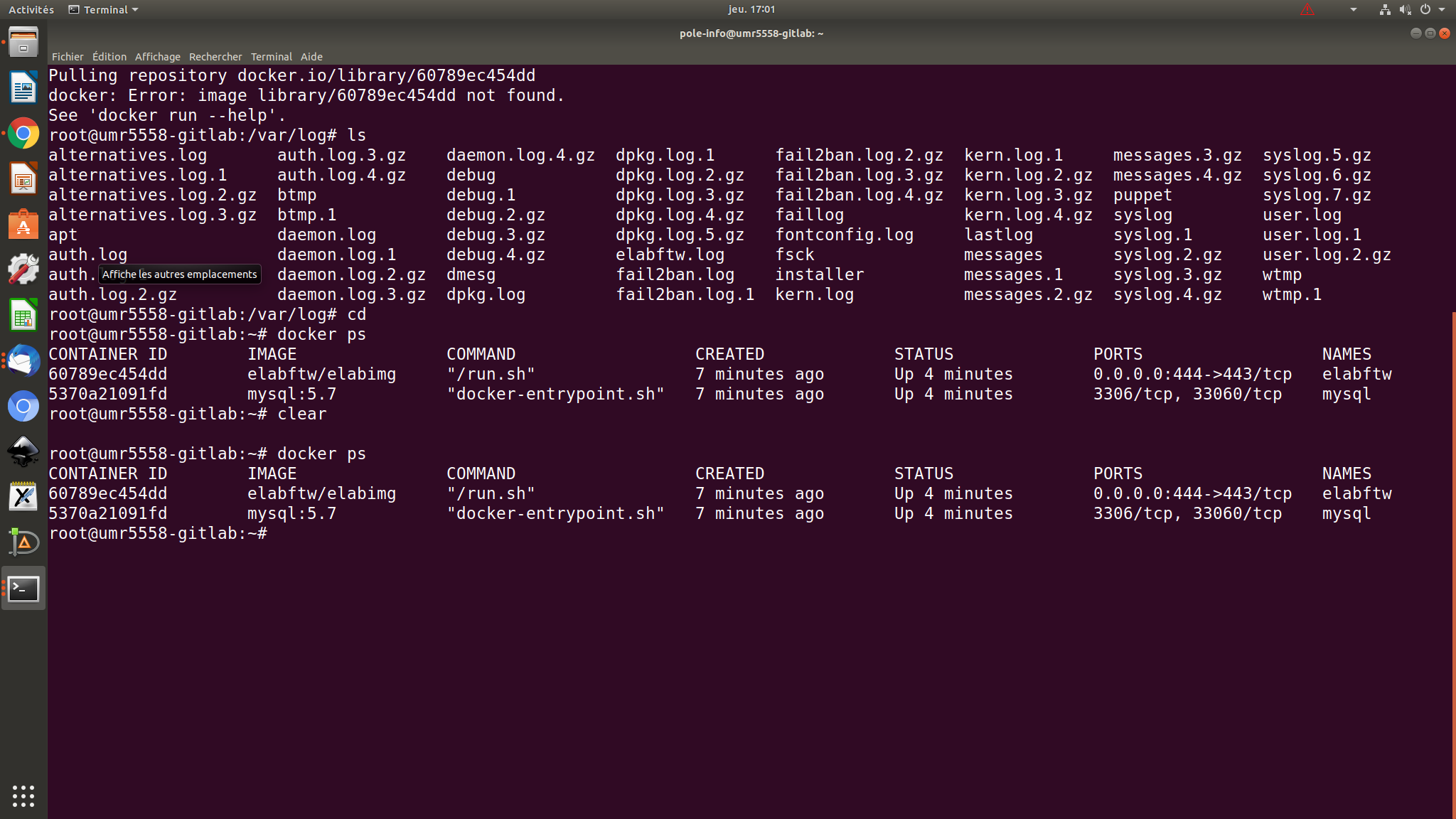The image size is (1456, 819).
Task: Select the Terminal icon in the dock
Action: 23,588
